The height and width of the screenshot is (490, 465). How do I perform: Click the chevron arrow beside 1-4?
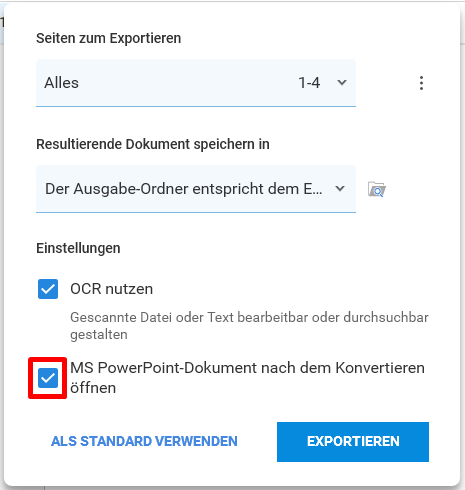[x=342, y=82]
